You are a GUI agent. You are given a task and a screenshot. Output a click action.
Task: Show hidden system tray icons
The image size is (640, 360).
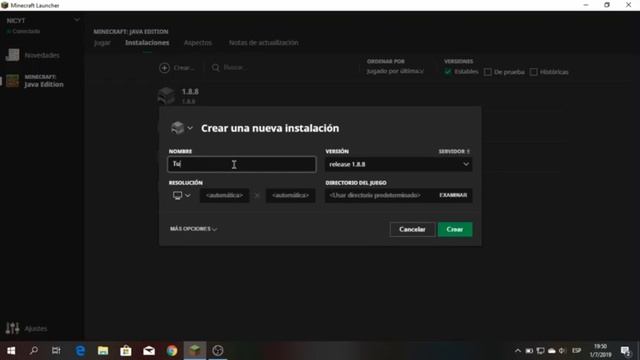tap(518, 351)
